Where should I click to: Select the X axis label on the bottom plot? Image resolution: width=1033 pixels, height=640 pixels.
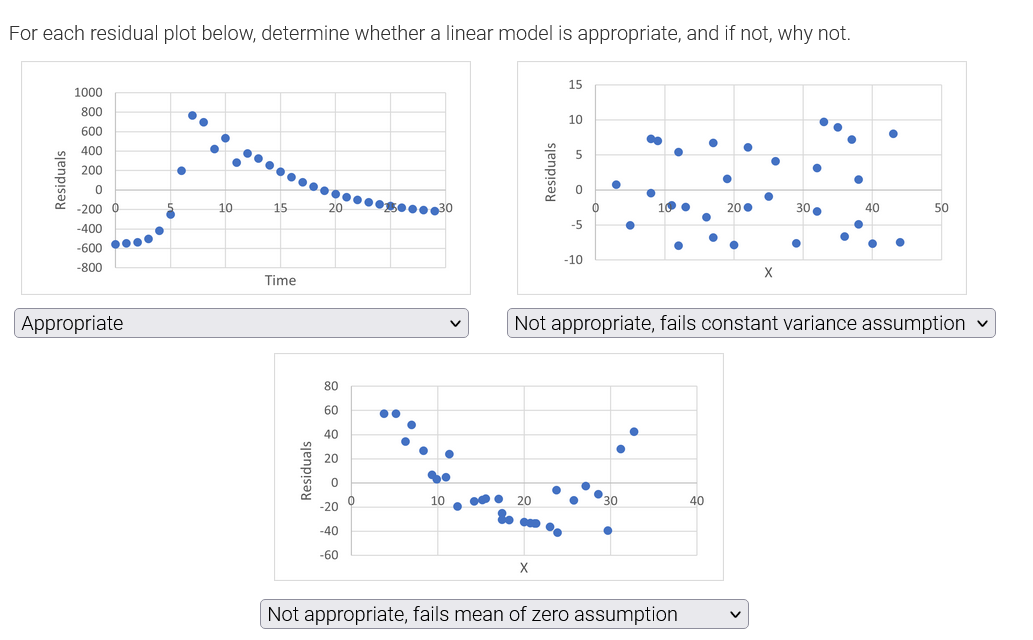523,567
